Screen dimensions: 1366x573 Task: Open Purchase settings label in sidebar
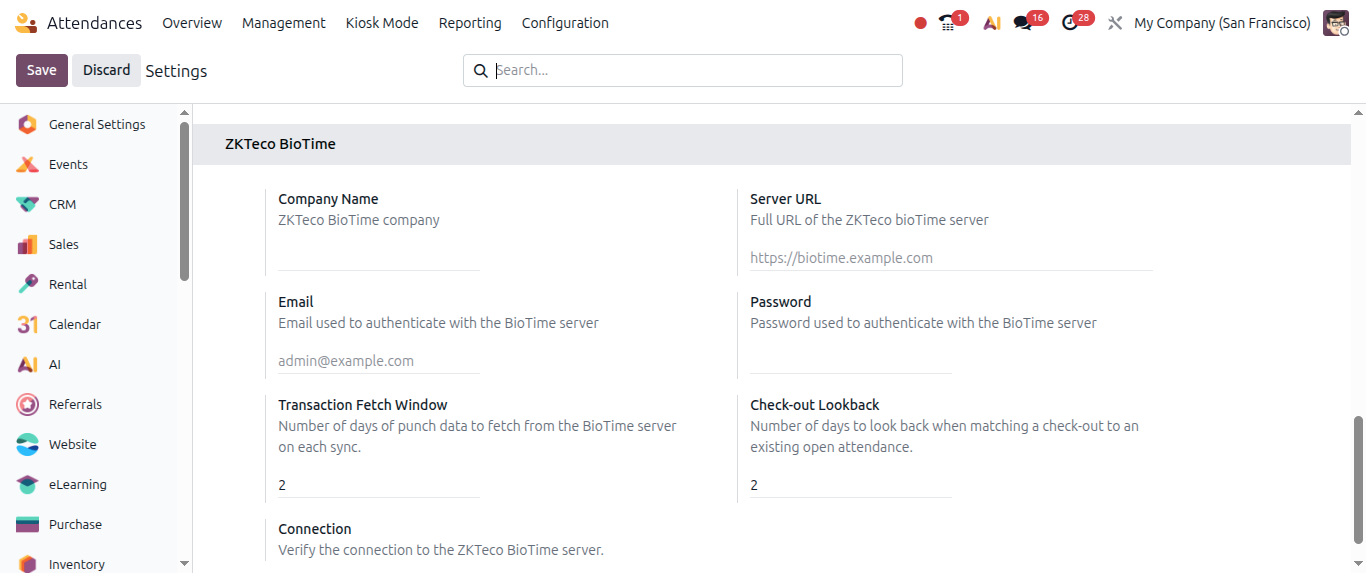point(75,525)
